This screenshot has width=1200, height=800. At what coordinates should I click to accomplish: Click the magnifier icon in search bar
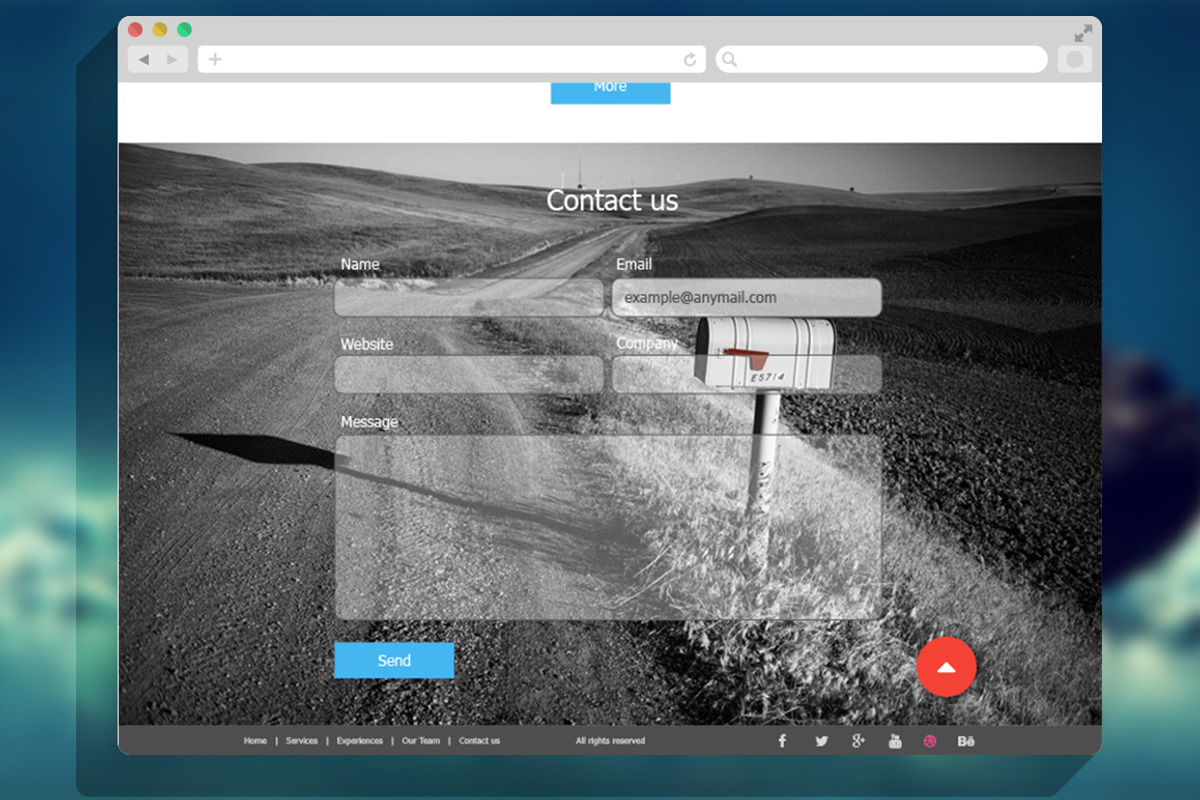click(730, 60)
